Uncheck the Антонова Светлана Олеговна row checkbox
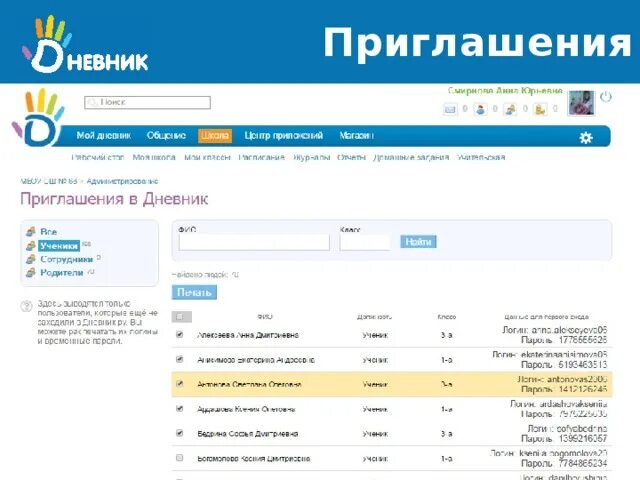 [180, 384]
